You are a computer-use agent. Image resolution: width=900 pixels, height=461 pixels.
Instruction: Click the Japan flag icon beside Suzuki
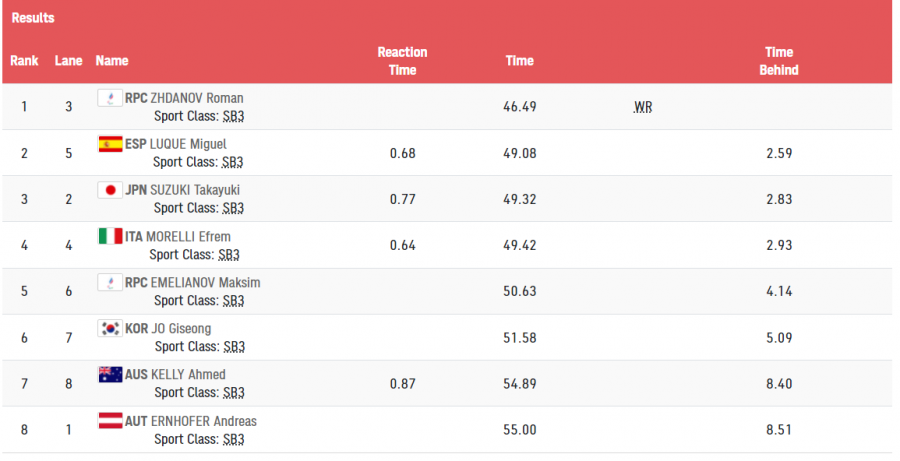110,190
